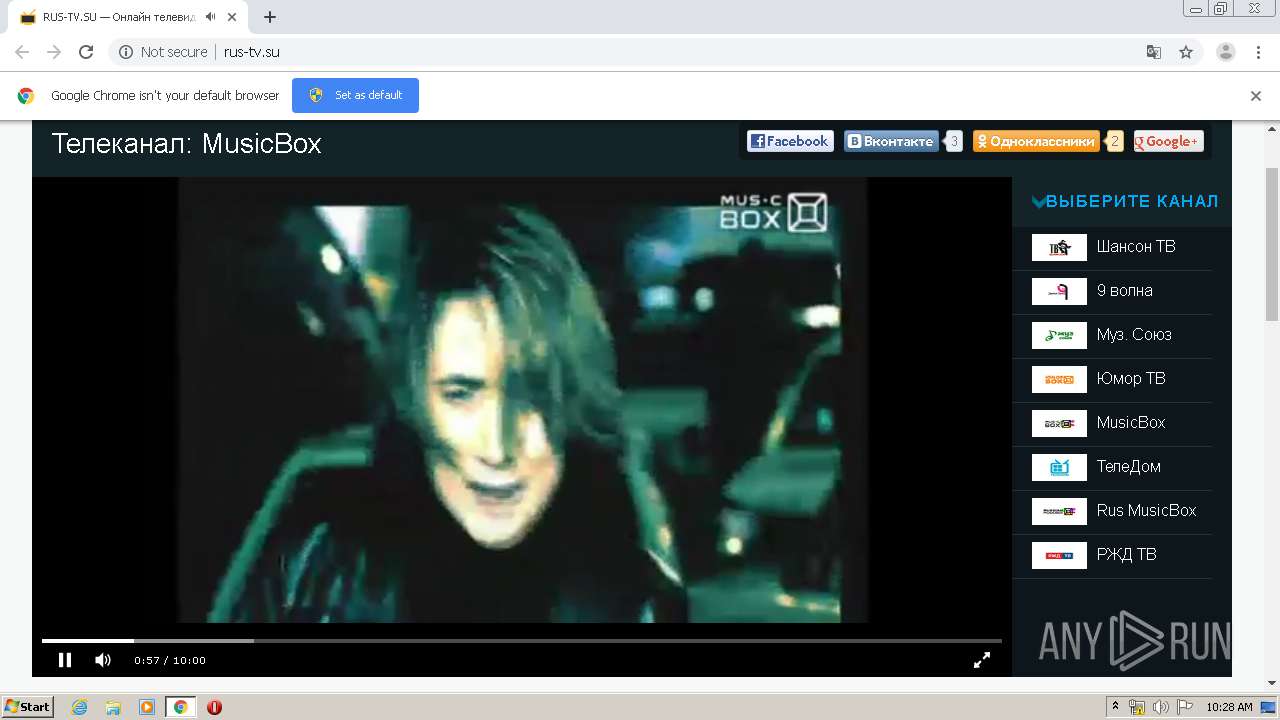Screen dimensions: 1280x720
Task: Open media player taskbar icon
Action: 147,707
